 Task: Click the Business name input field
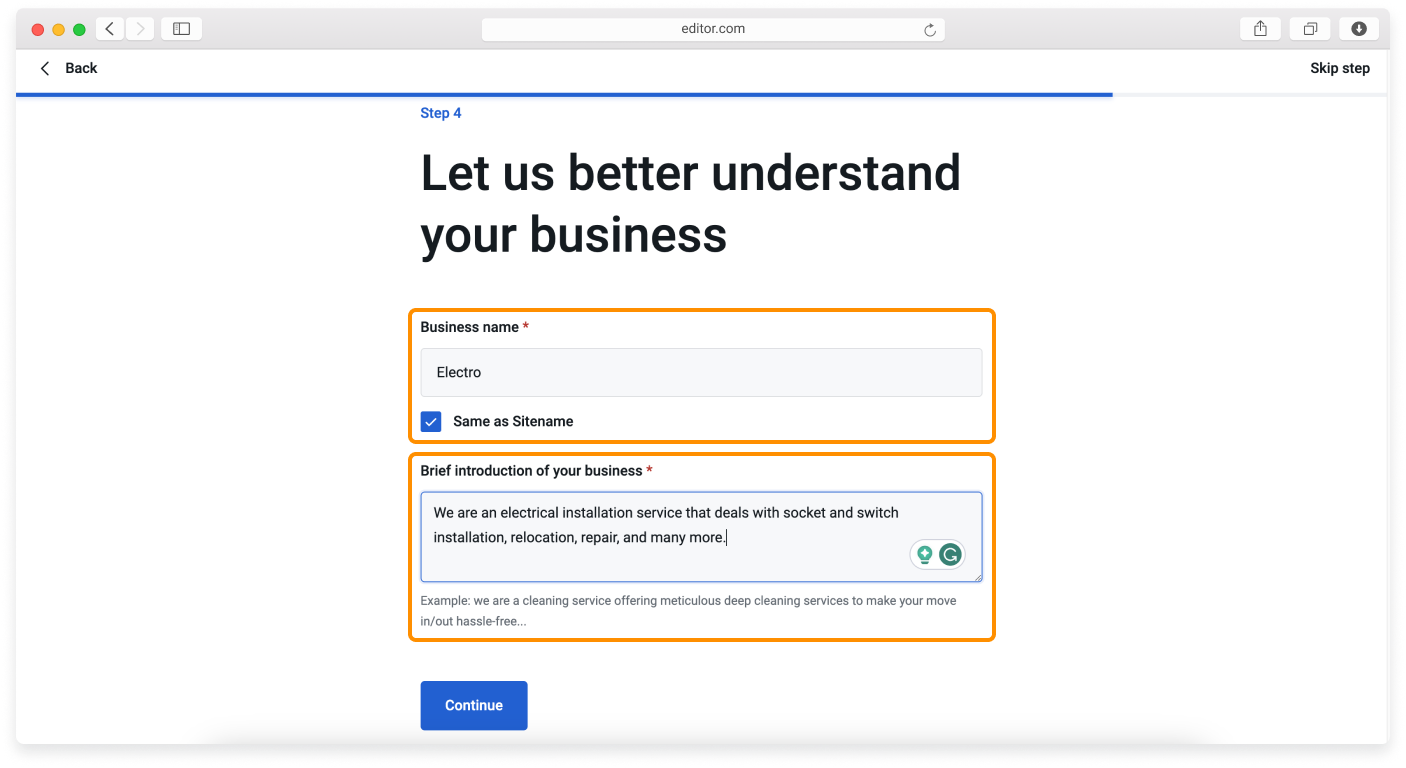(x=701, y=372)
